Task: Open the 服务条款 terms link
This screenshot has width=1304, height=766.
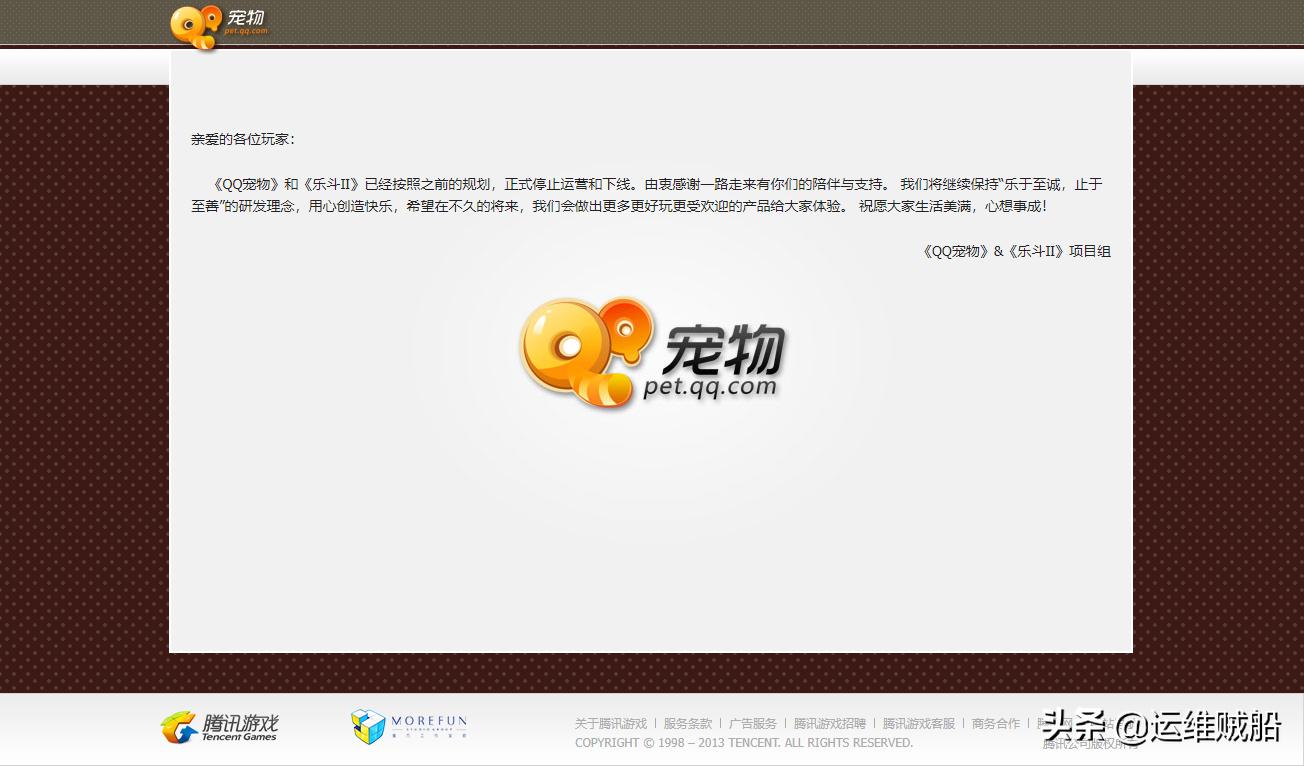Action: (686, 723)
